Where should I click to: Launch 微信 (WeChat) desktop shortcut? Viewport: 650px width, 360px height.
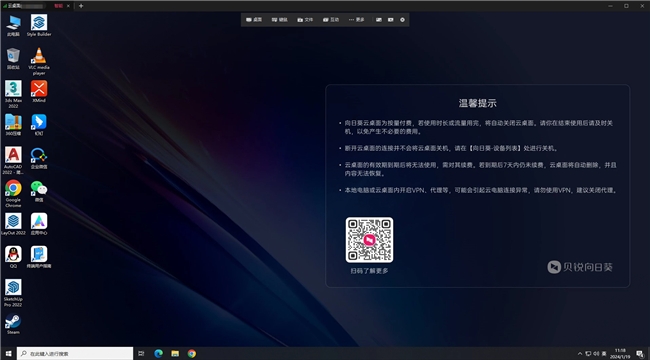(39, 191)
